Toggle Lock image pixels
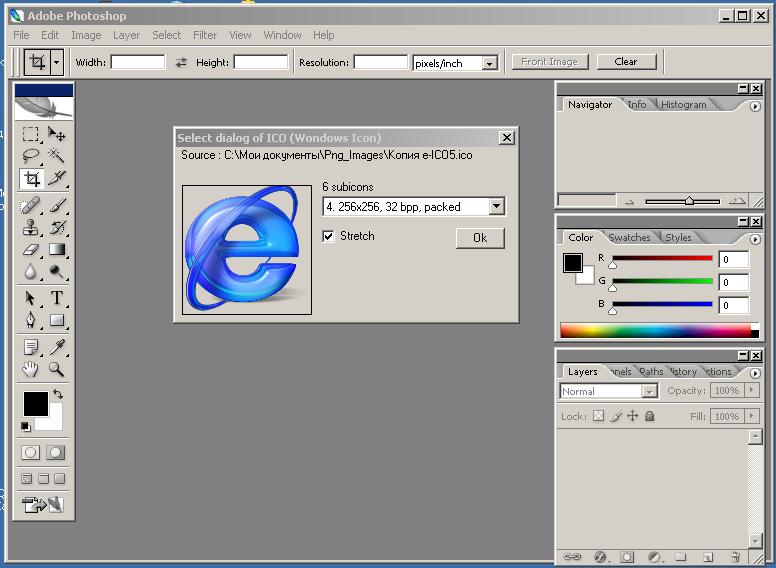The image size is (776, 568). pyautogui.click(x=616, y=416)
